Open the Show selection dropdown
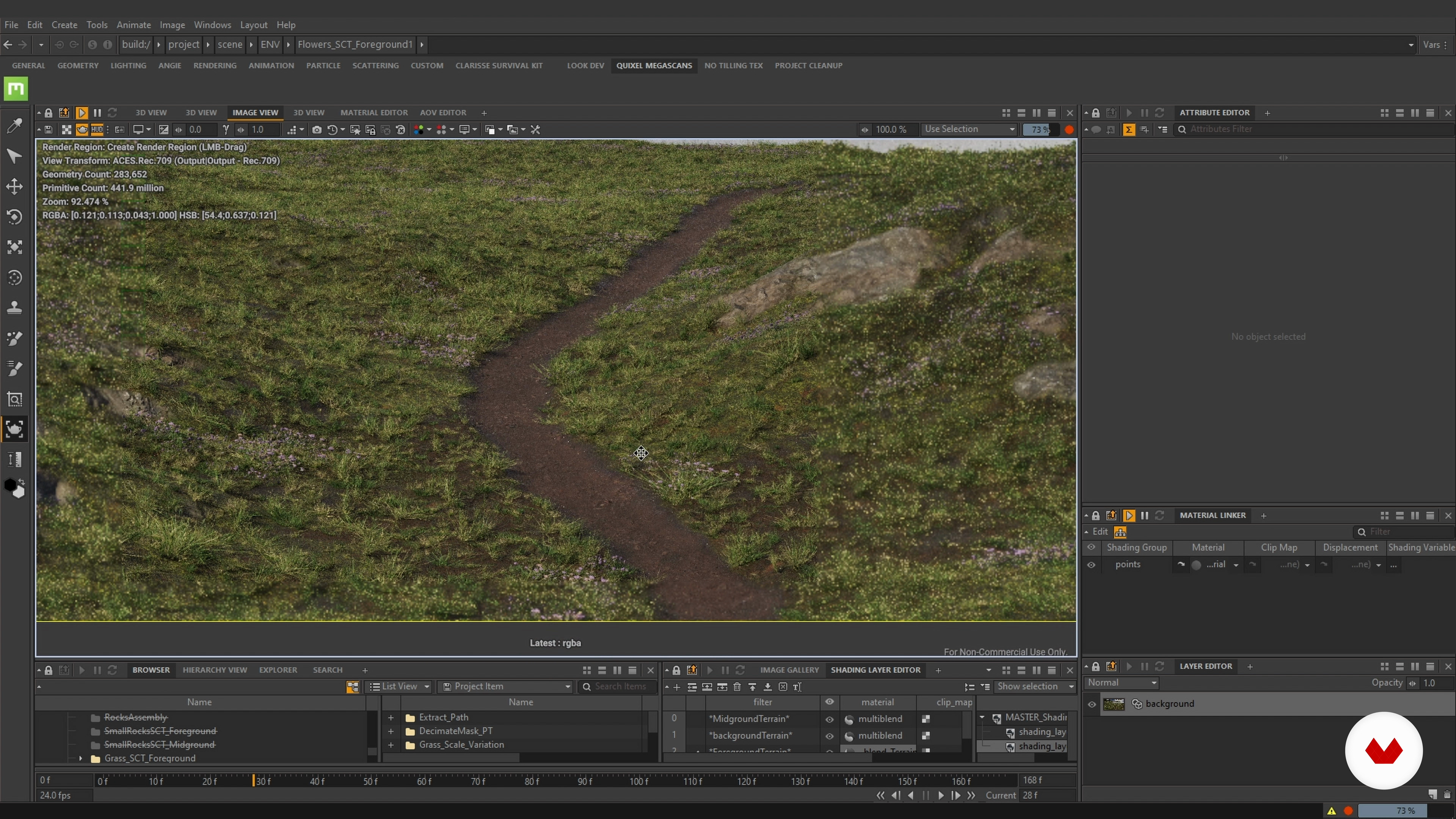 tap(1035, 686)
